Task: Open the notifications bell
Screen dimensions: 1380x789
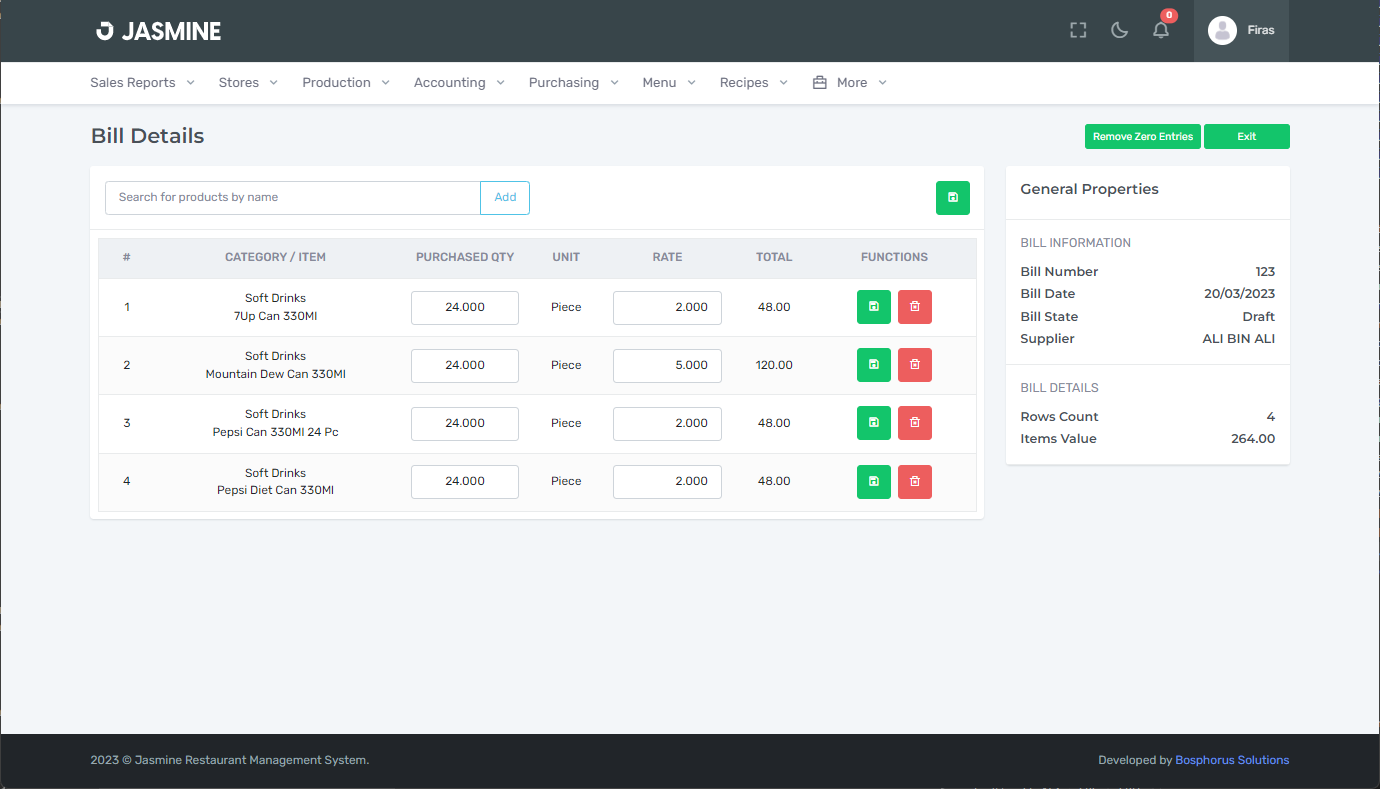Action: [1160, 31]
